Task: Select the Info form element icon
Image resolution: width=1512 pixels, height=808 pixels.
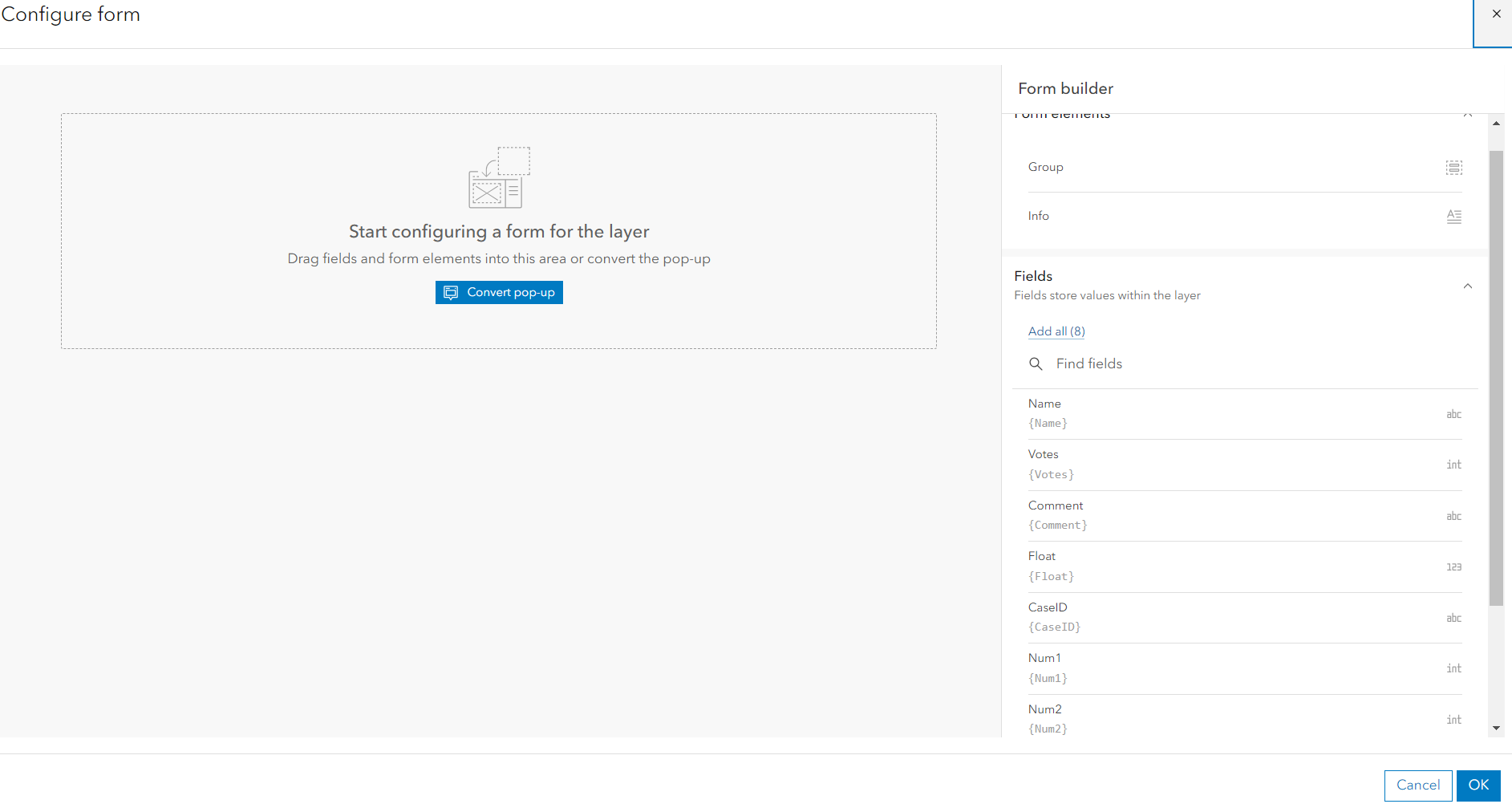Action: coord(1454,216)
